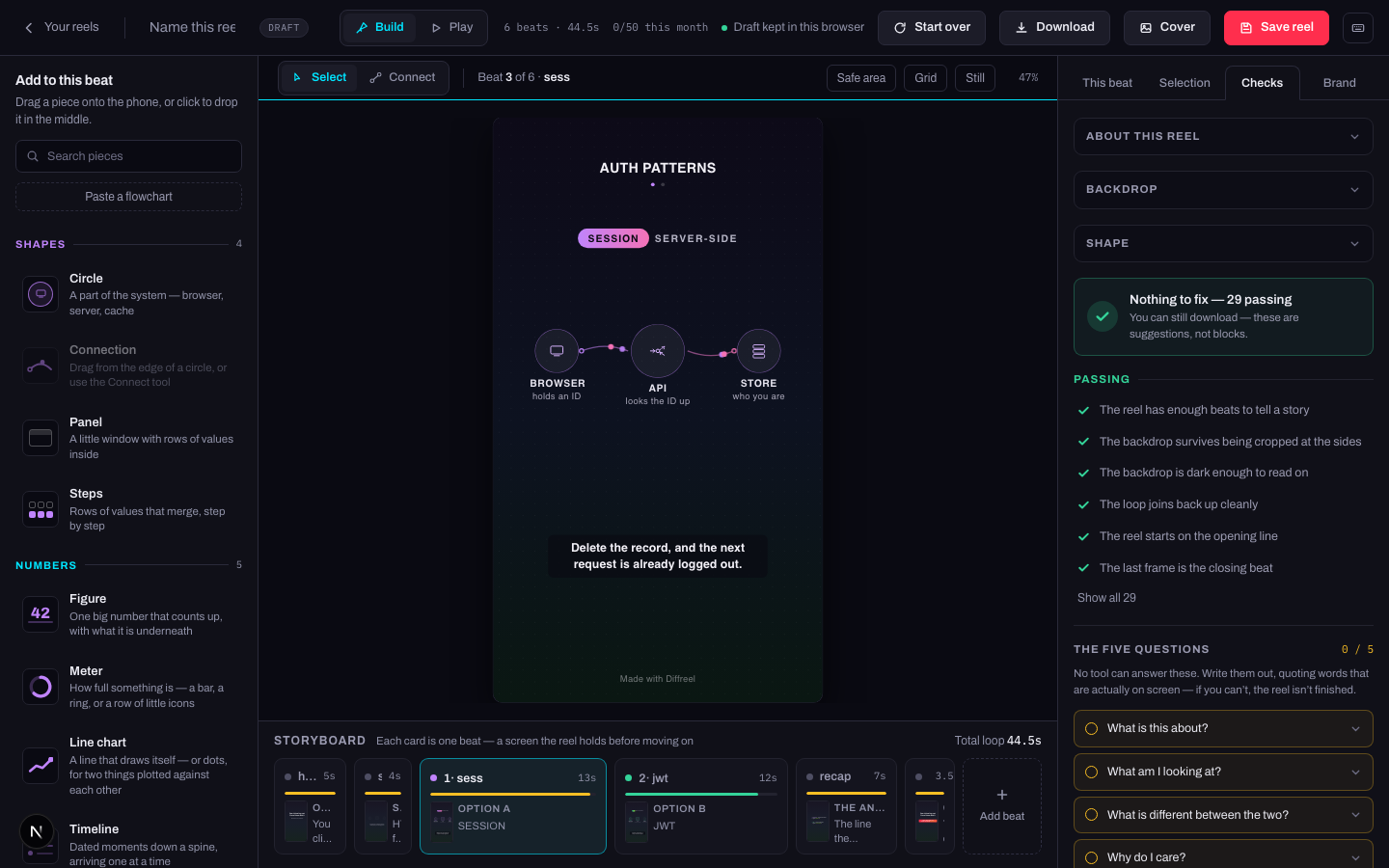Activate the Select tool
1389x868 pixels.
point(319,77)
